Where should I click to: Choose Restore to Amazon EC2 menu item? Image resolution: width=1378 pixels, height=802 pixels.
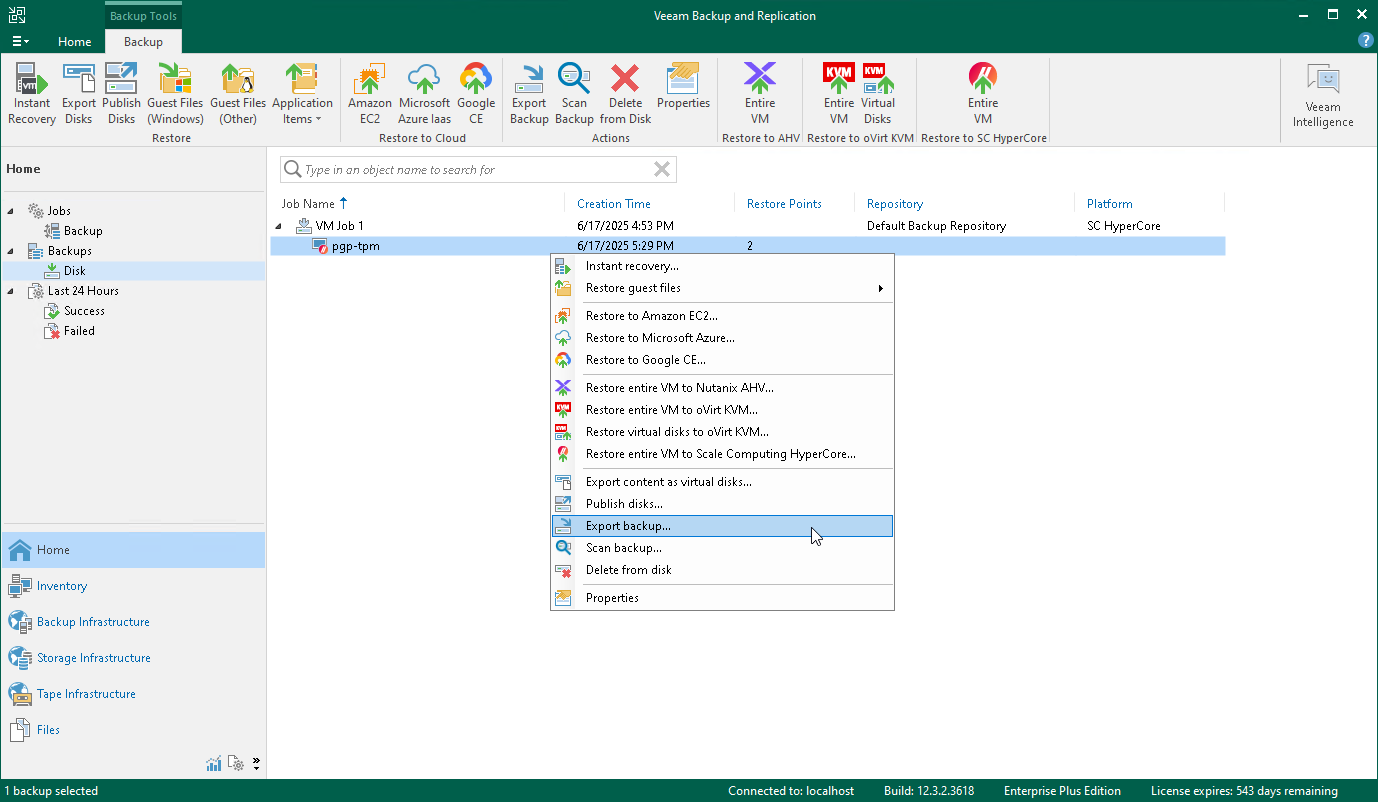point(722,316)
